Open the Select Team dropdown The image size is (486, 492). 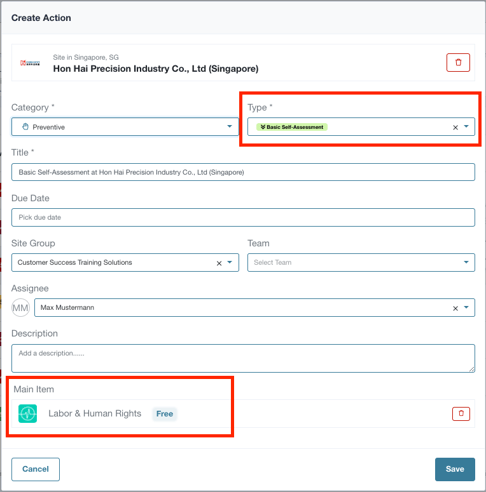[361, 262]
